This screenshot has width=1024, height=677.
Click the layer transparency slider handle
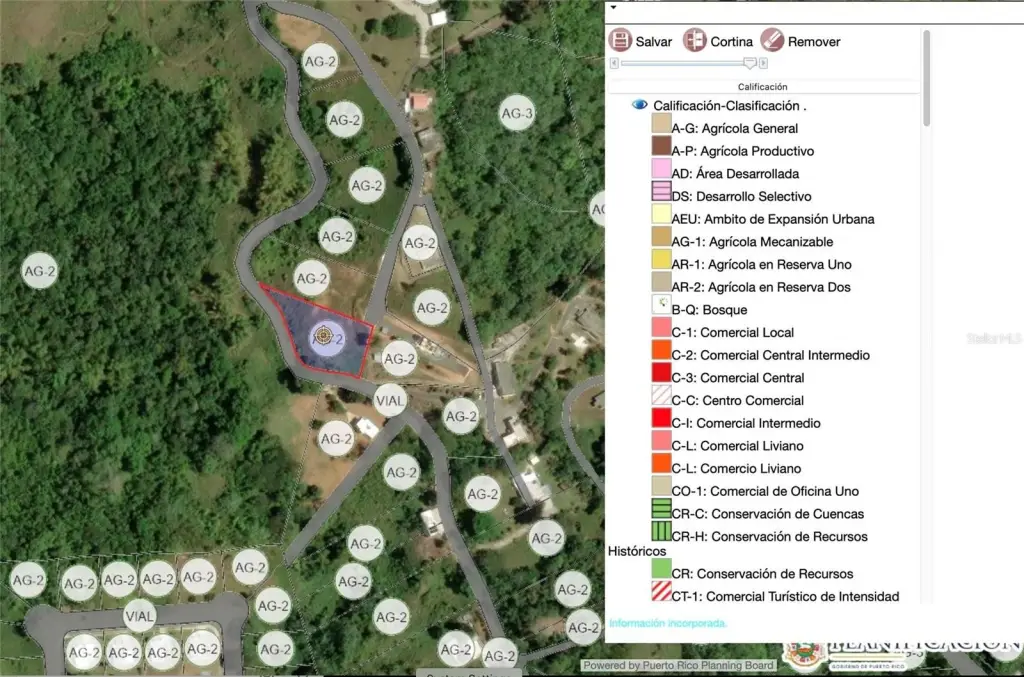click(749, 63)
